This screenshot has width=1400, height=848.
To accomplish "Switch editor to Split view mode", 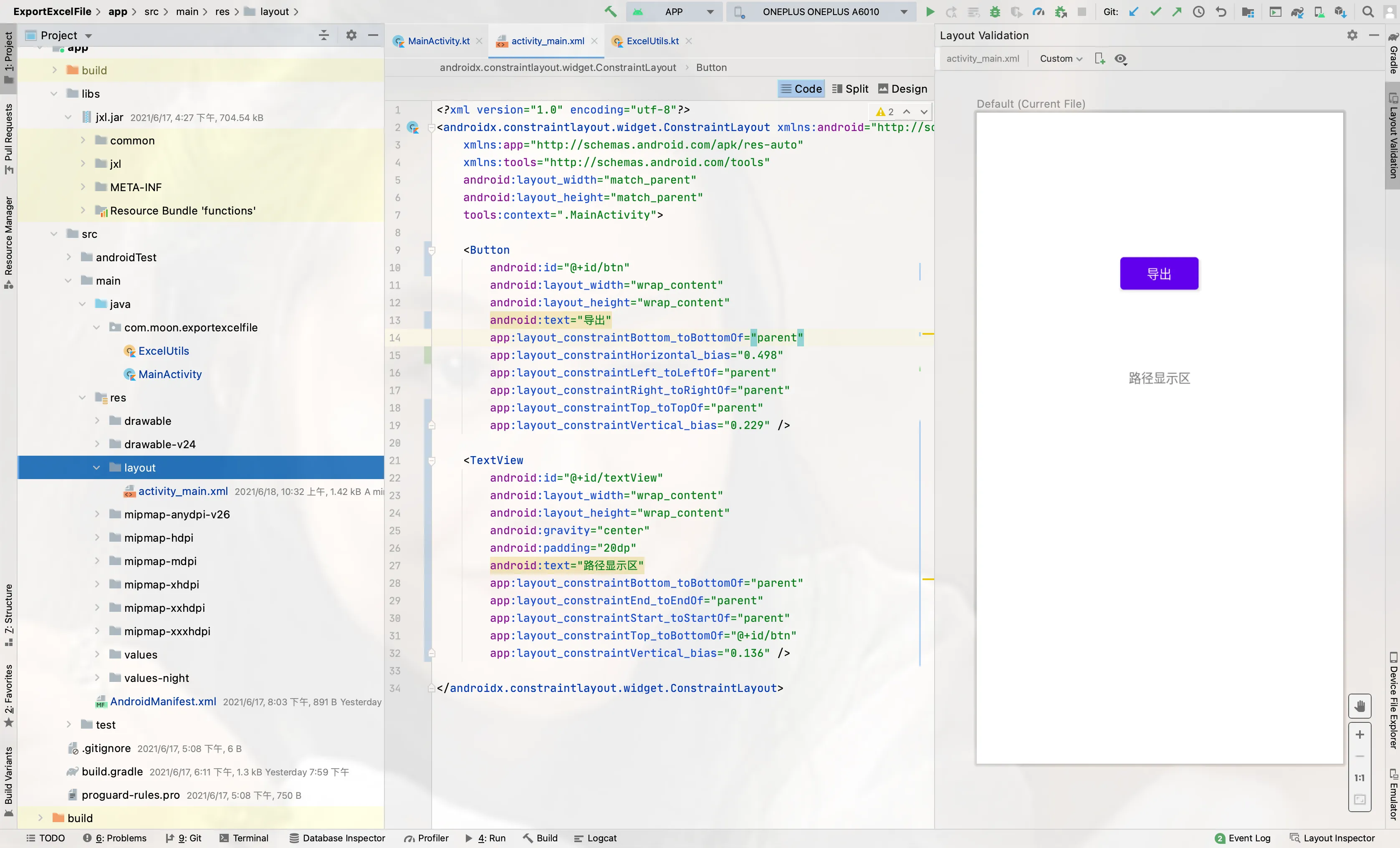I will point(850,88).
